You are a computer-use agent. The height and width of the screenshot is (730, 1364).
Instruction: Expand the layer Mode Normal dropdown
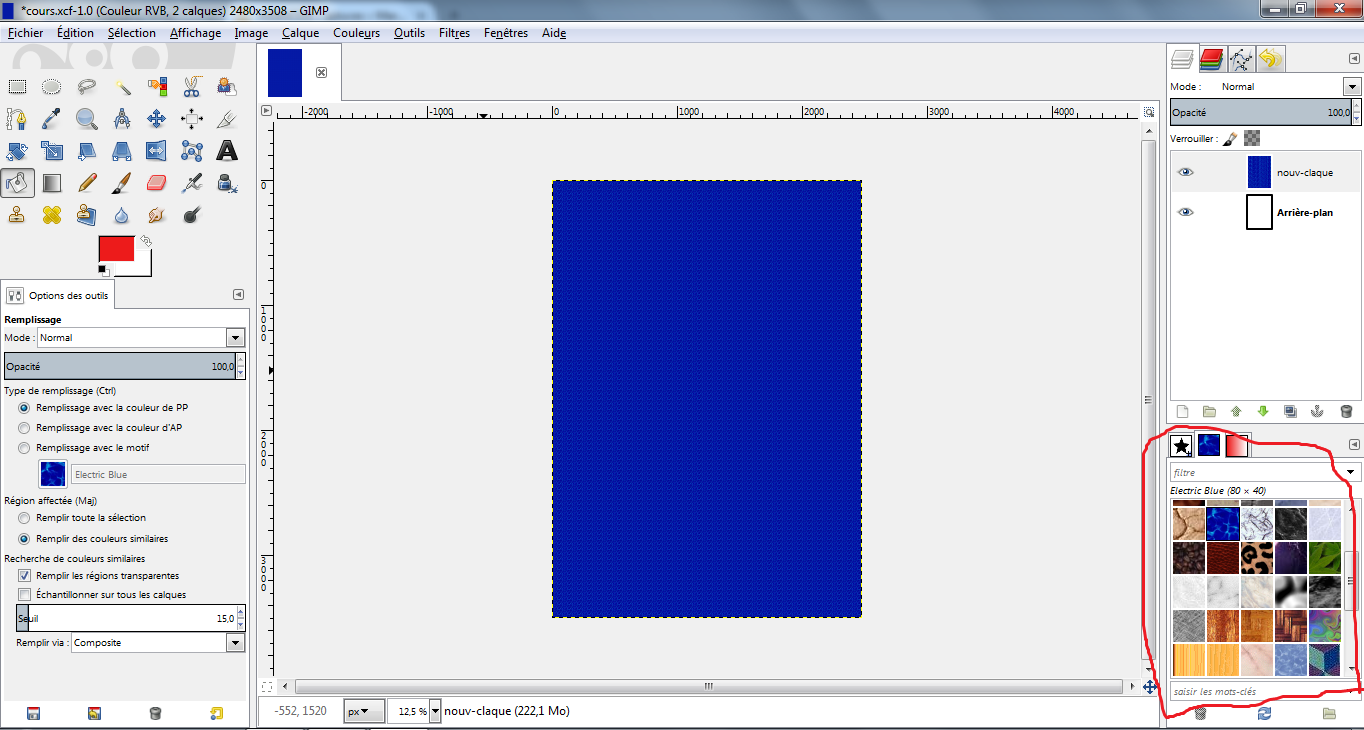(1352, 87)
